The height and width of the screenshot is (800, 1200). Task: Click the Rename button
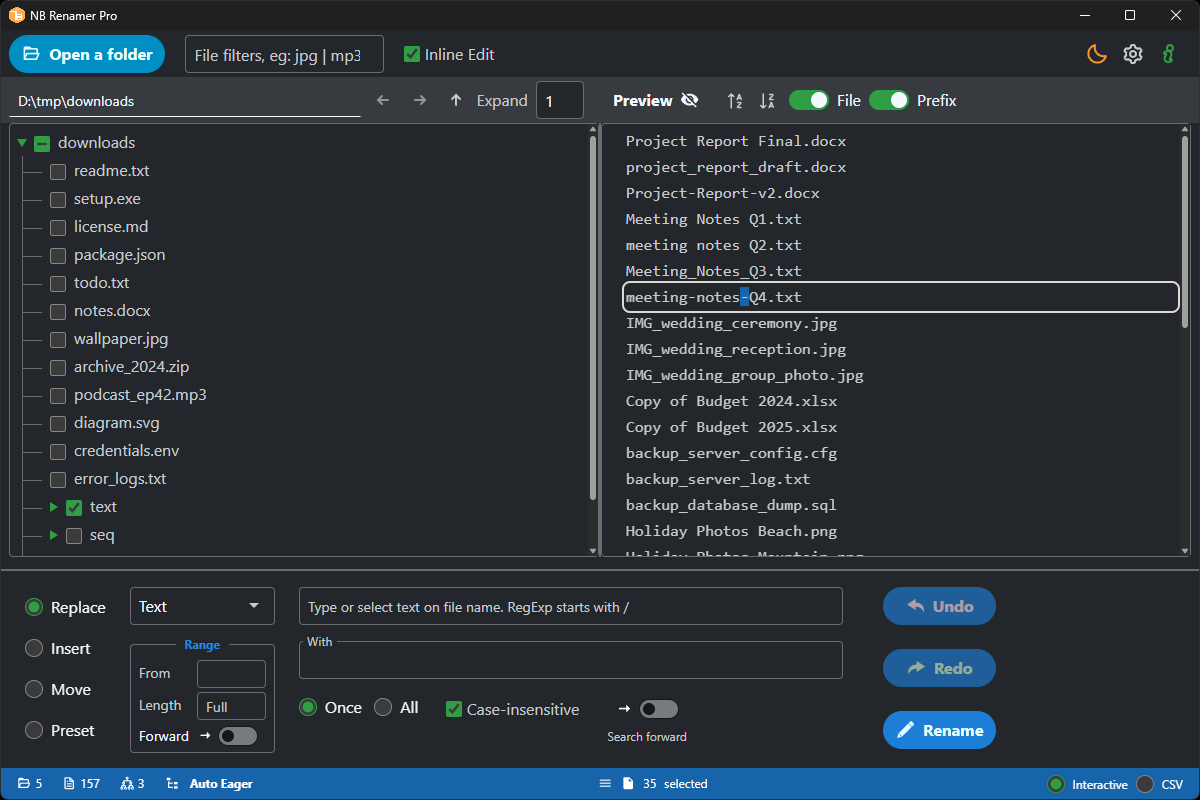(939, 730)
